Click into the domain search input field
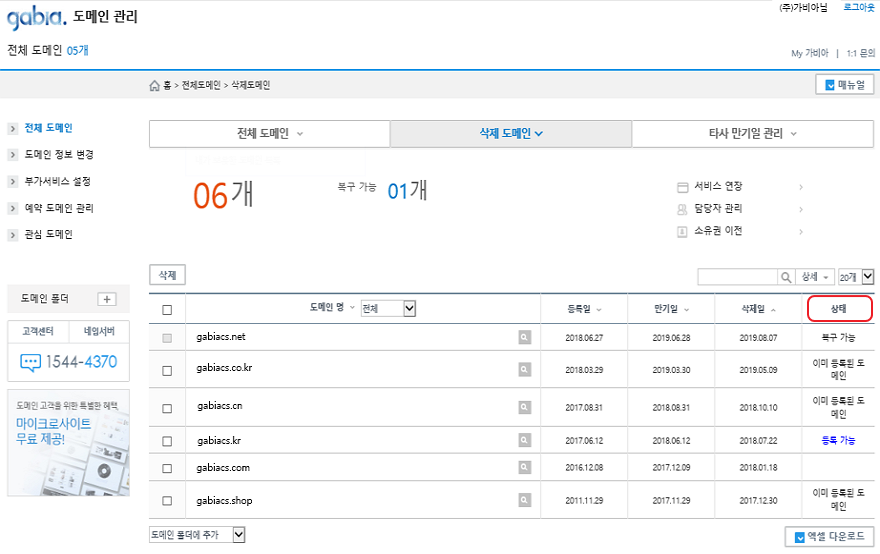Screen dimensions: 880x554 coord(737,277)
